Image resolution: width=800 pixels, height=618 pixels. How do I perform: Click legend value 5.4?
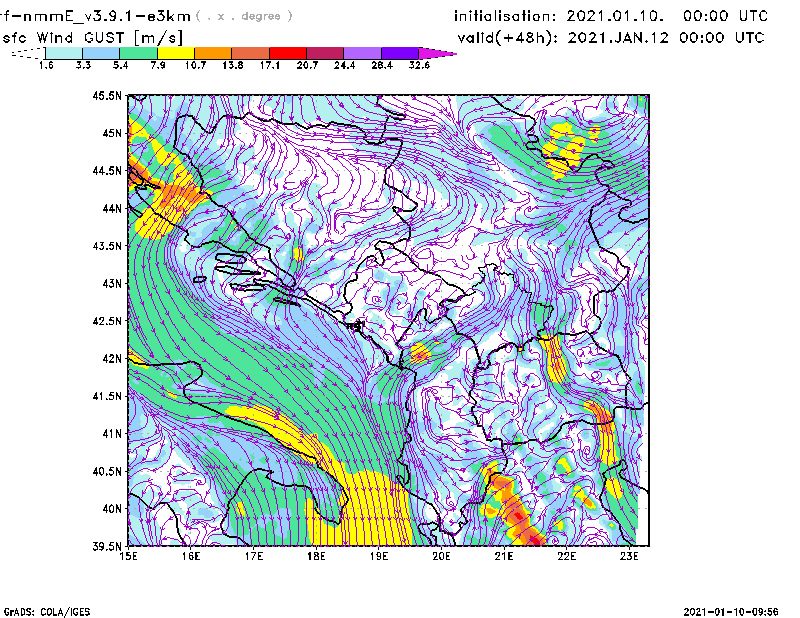click(x=120, y=65)
